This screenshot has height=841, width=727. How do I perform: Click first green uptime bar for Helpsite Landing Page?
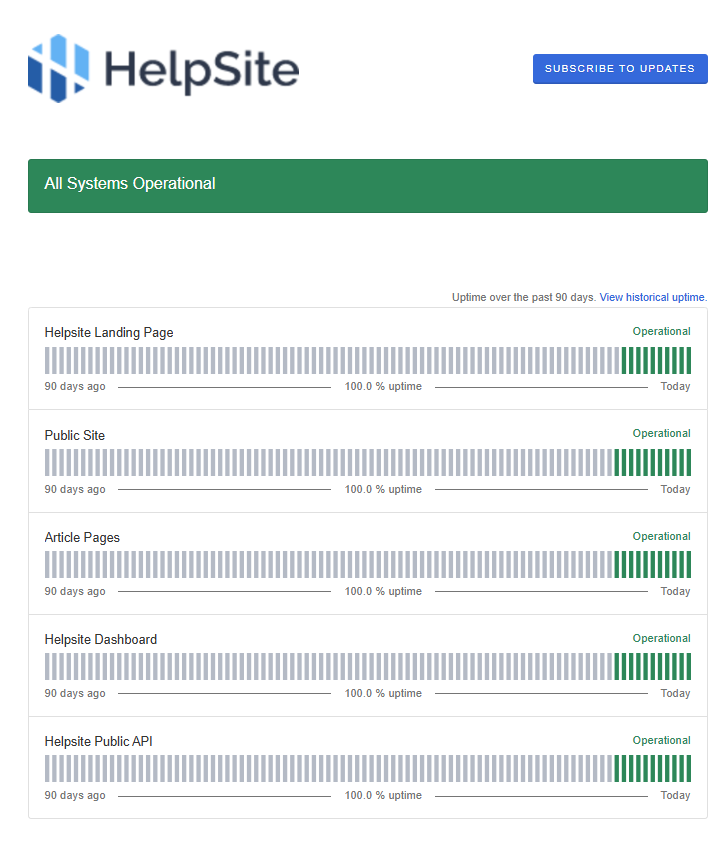coord(624,360)
